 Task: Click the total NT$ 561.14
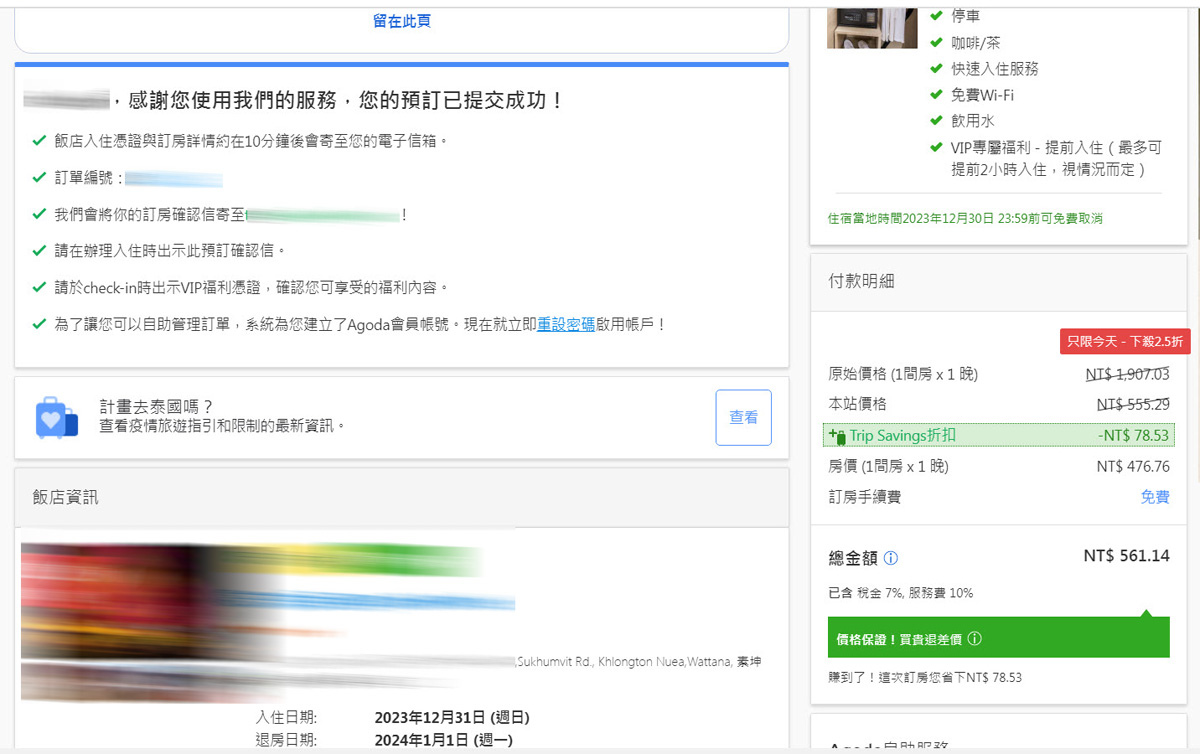1127,556
